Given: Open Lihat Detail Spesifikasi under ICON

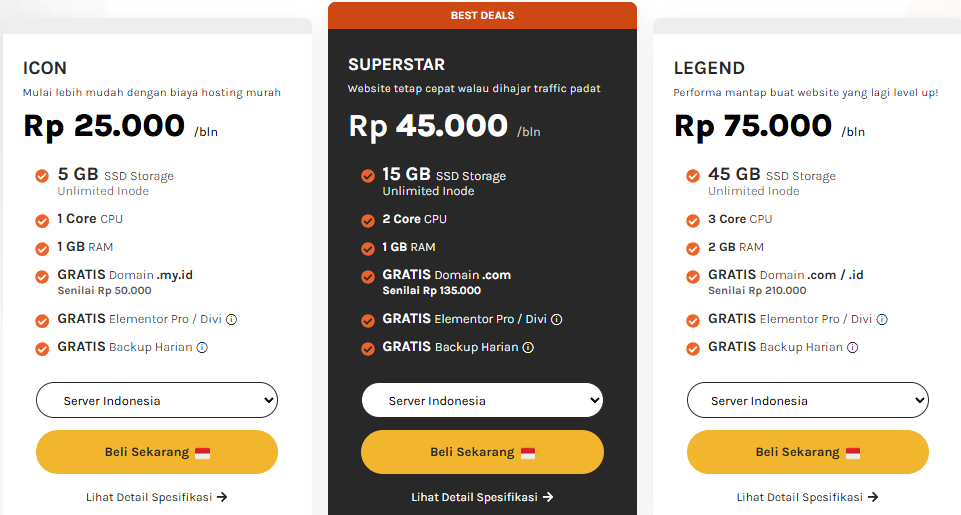Looking at the screenshot, I should coord(157,497).
